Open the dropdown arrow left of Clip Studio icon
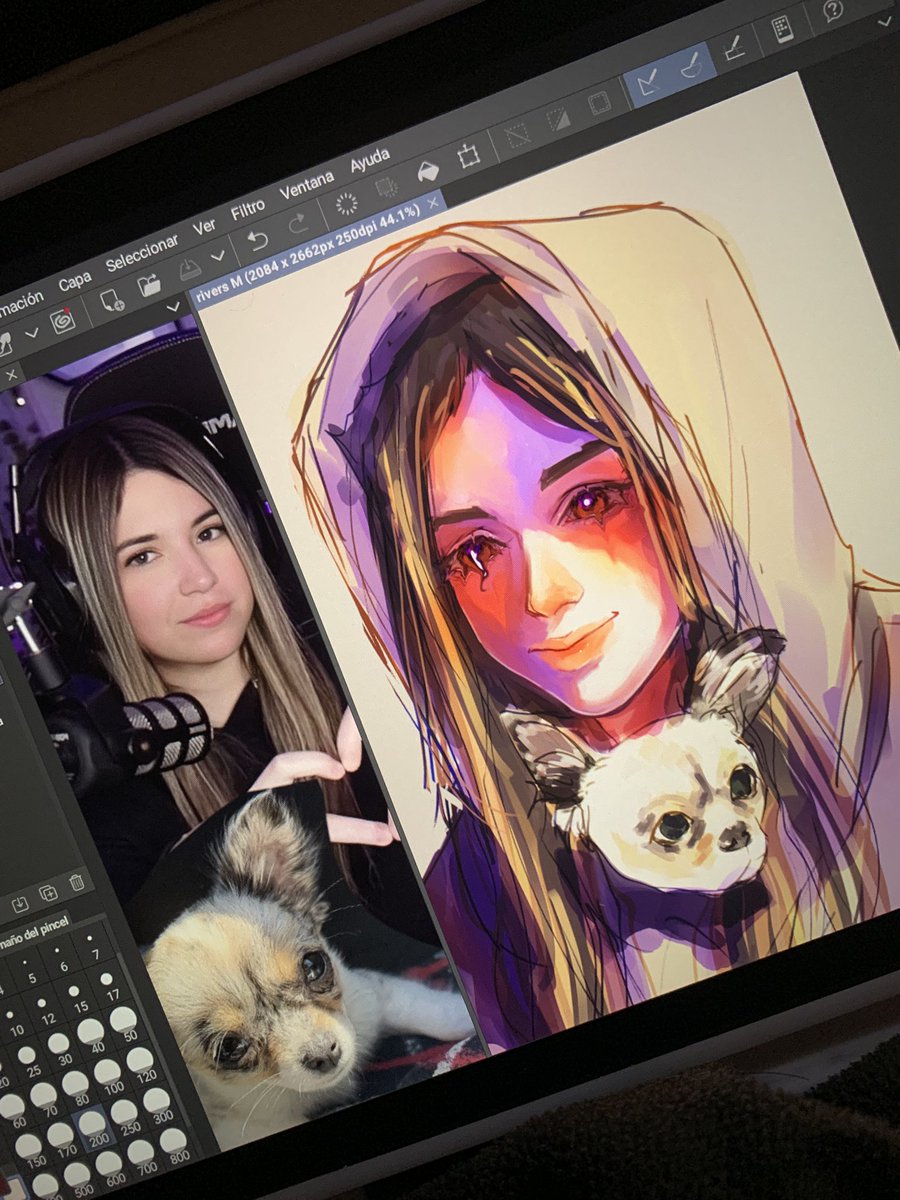This screenshot has height=1200, width=900. point(31,332)
